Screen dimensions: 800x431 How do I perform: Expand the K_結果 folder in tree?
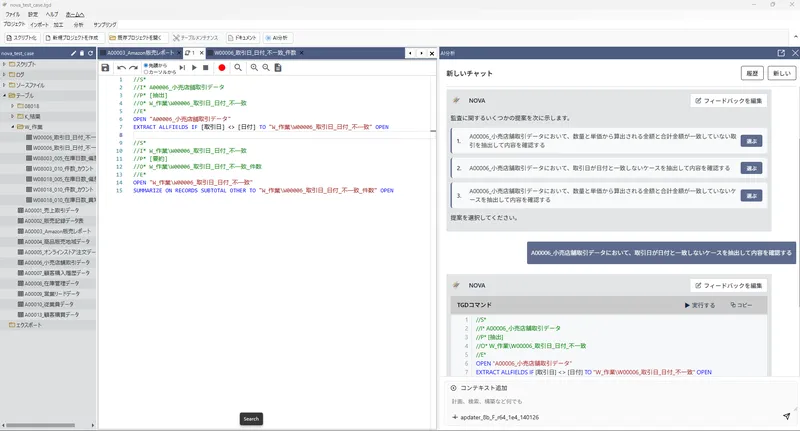tap(13, 116)
